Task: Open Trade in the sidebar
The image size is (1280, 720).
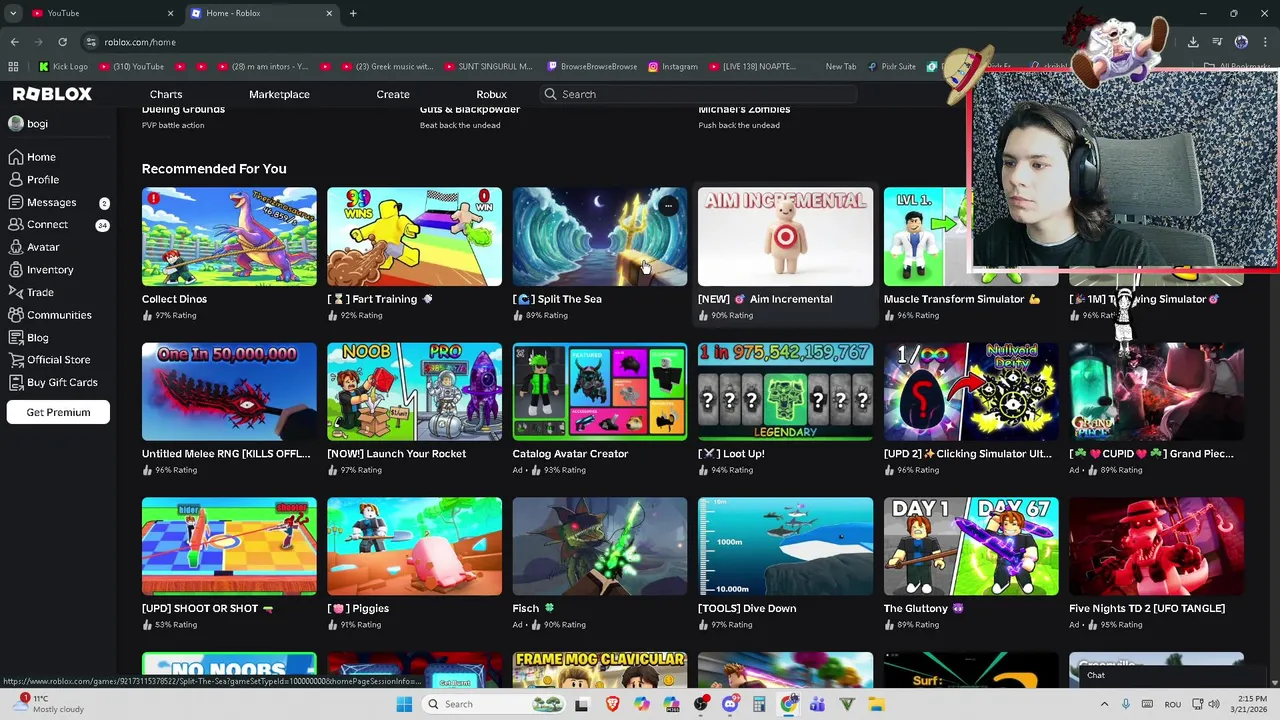Action: pyautogui.click(x=40, y=292)
